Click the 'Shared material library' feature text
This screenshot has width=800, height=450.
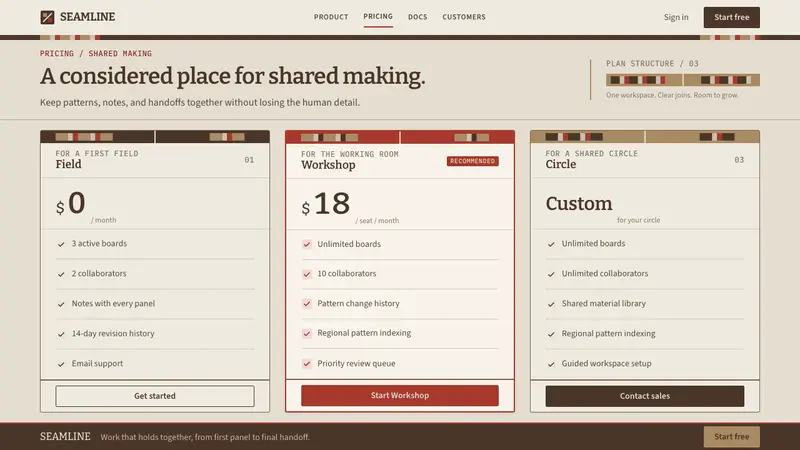click(x=604, y=304)
